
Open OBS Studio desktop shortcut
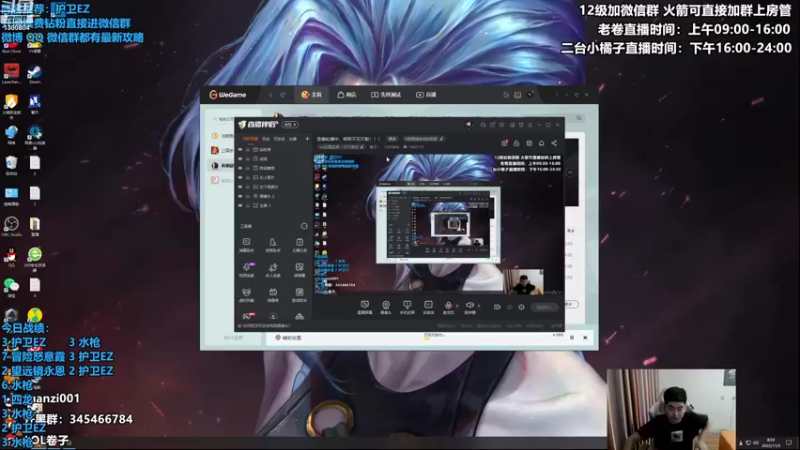[11, 227]
